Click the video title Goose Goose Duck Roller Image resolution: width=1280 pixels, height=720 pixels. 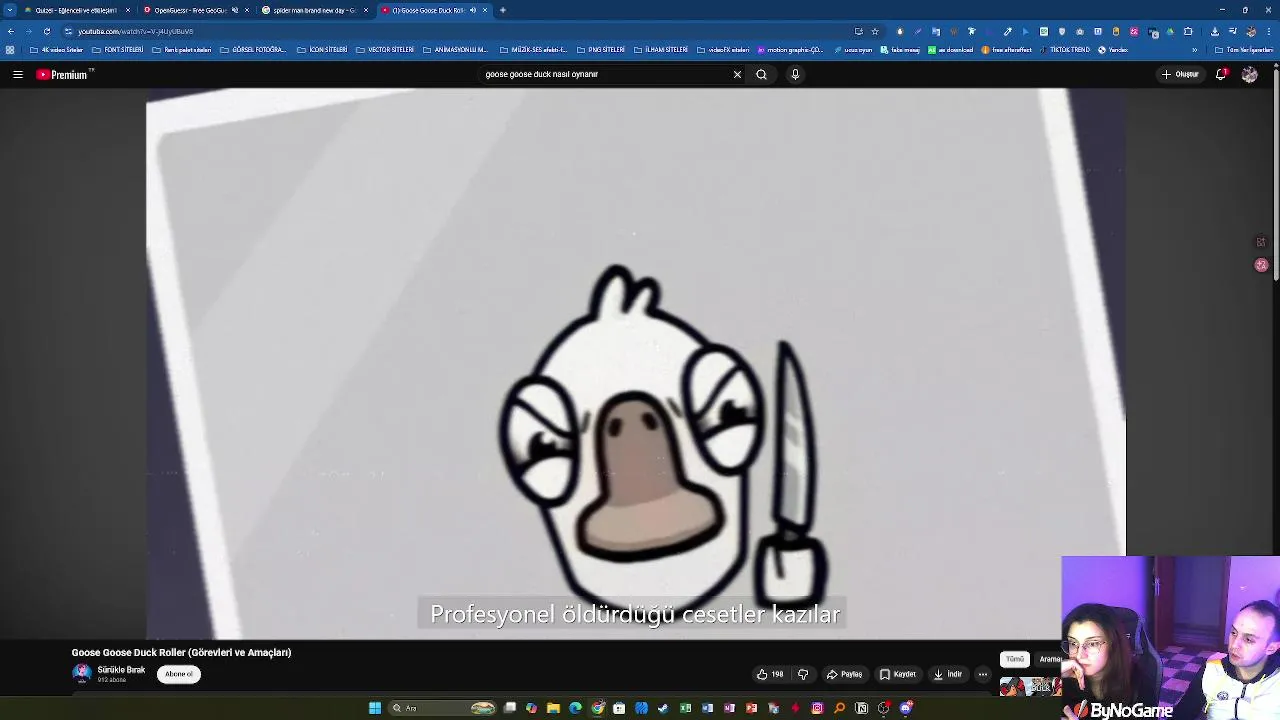click(181, 652)
